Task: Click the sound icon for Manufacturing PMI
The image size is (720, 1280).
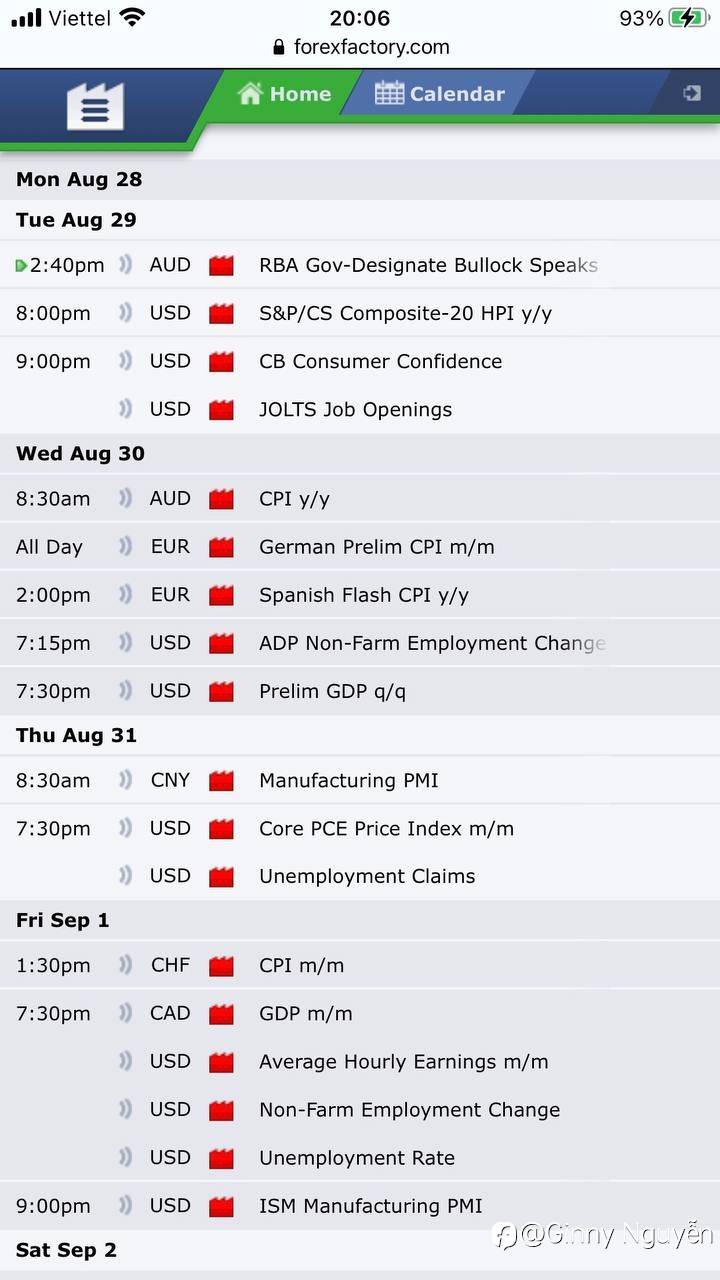Action: [125, 780]
